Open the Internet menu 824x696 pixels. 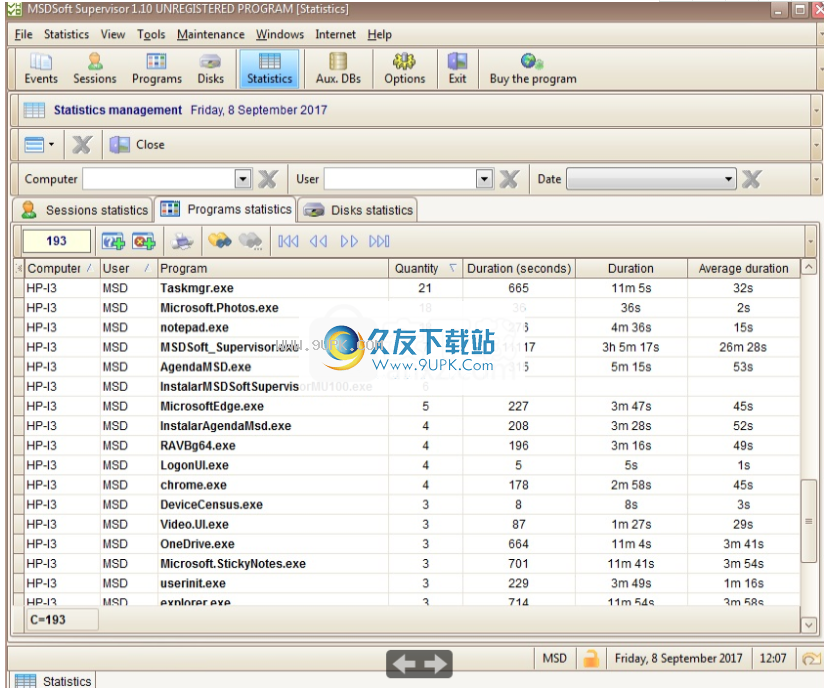tap(335, 34)
